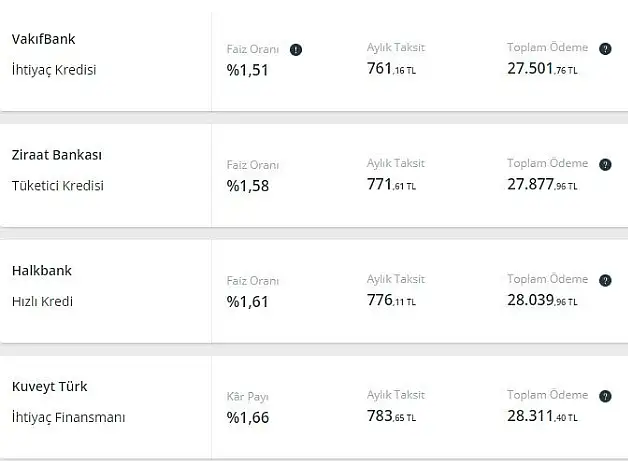
Task: Click the İhtiyaç Finansmanı product label
Action: click(x=68, y=417)
